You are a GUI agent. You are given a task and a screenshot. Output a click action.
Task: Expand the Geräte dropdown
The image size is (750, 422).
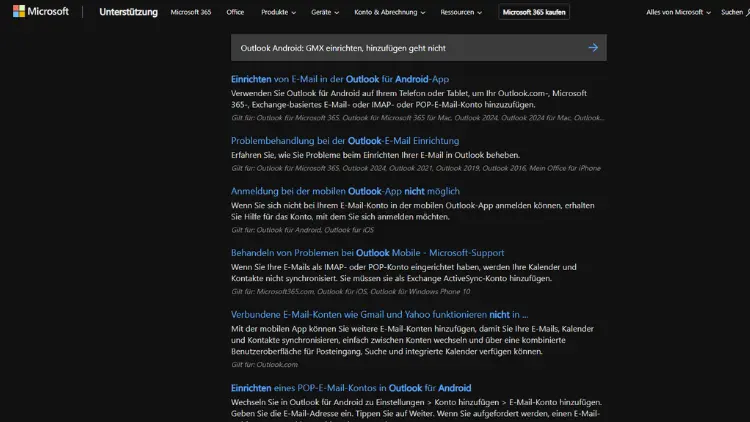[325, 12]
